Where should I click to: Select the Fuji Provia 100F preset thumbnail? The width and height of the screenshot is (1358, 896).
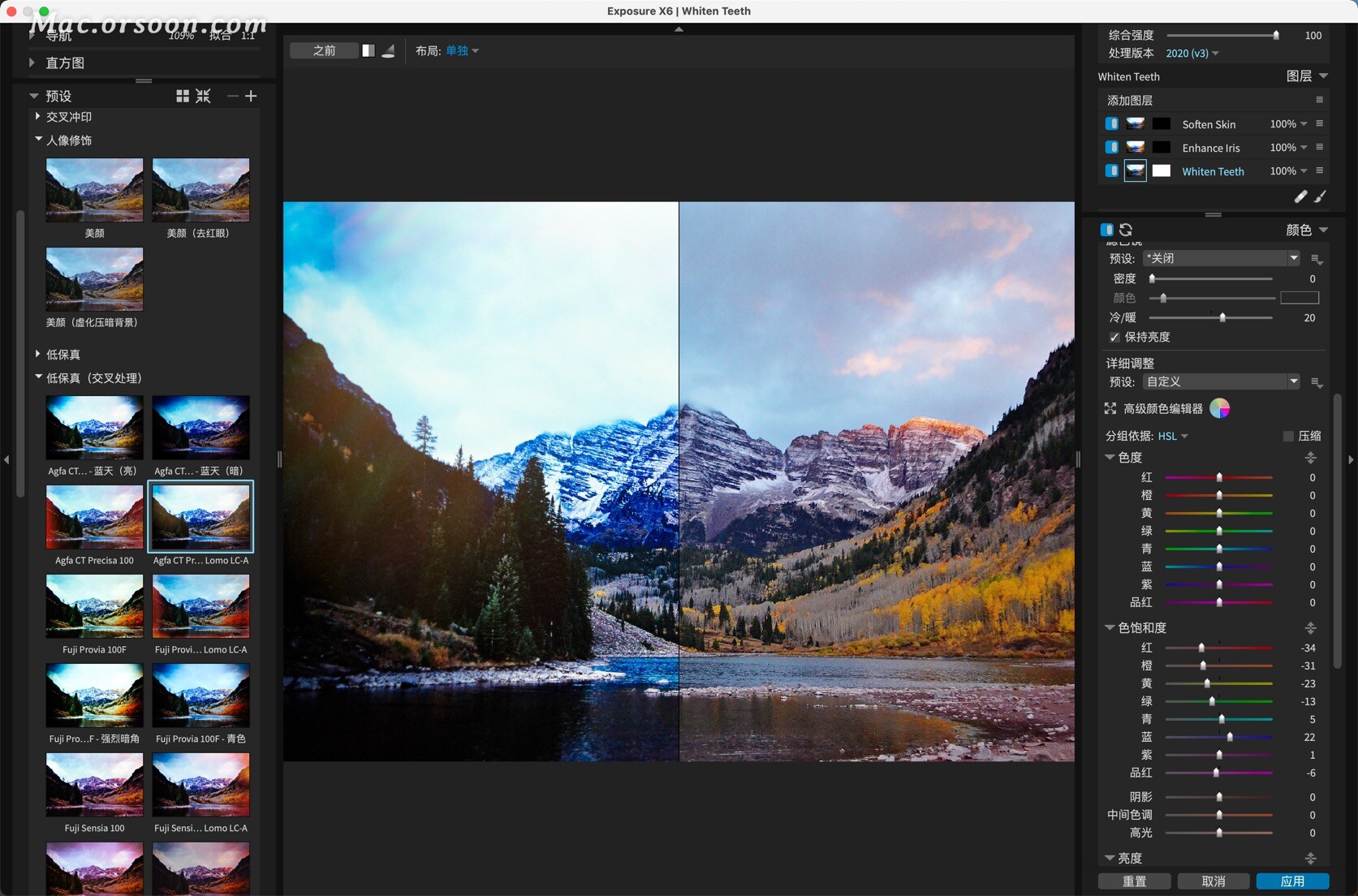pos(94,606)
